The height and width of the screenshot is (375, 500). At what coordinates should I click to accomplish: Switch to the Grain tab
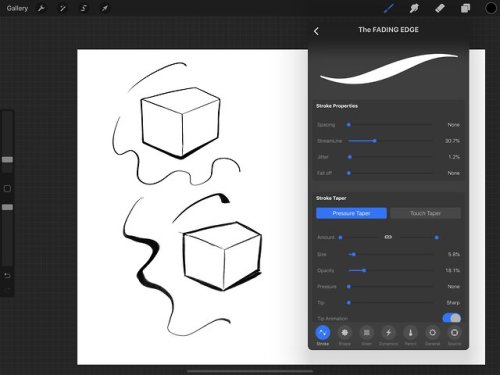click(x=366, y=335)
